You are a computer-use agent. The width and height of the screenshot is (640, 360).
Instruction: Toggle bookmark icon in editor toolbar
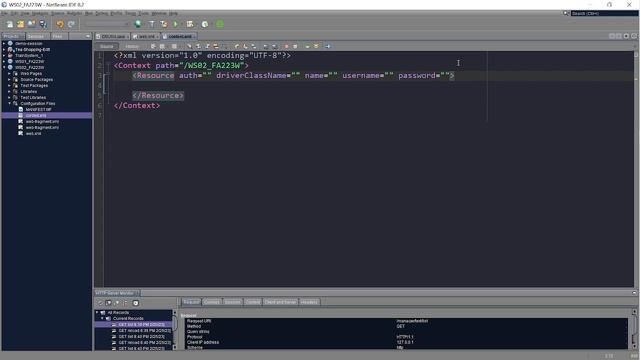click(x=254, y=47)
